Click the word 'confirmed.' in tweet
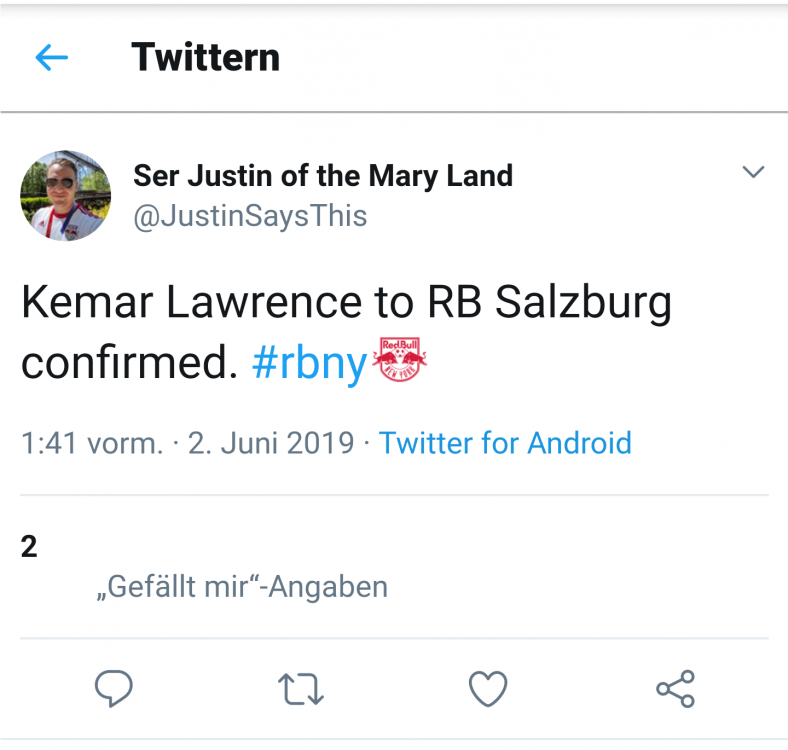This screenshot has height=750, width=788. click(129, 362)
